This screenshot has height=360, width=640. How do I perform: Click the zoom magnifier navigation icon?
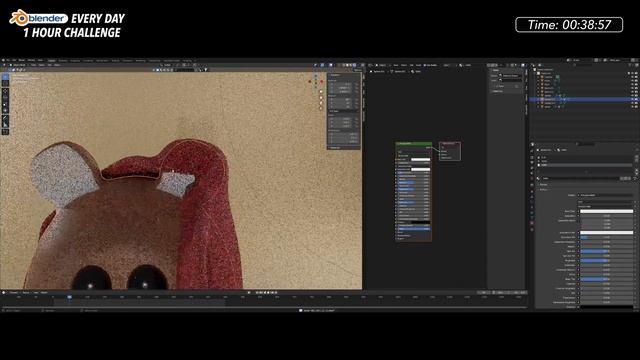[321, 91]
